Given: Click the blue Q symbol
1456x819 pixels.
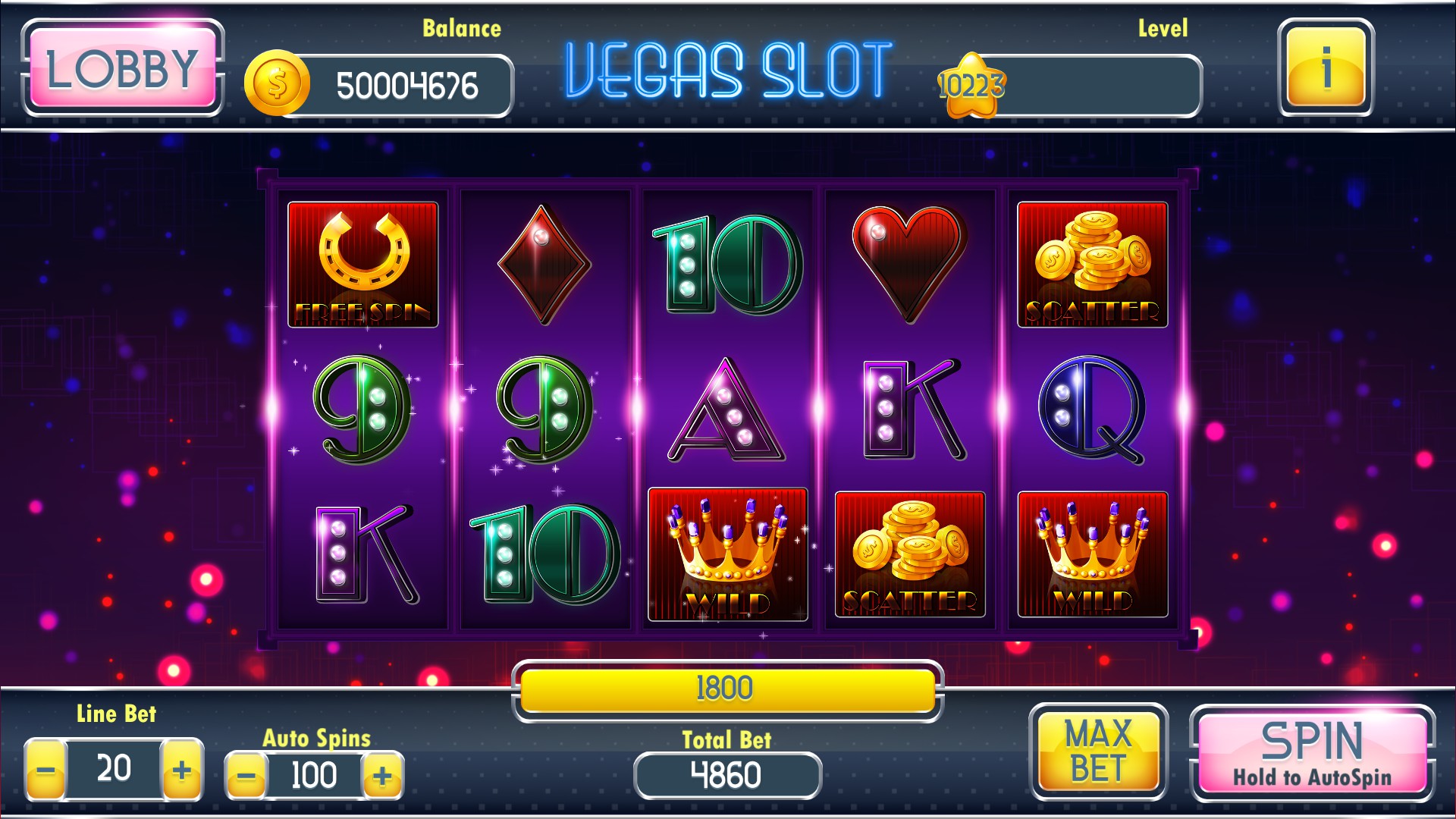Looking at the screenshot, I should point(1091,409).
